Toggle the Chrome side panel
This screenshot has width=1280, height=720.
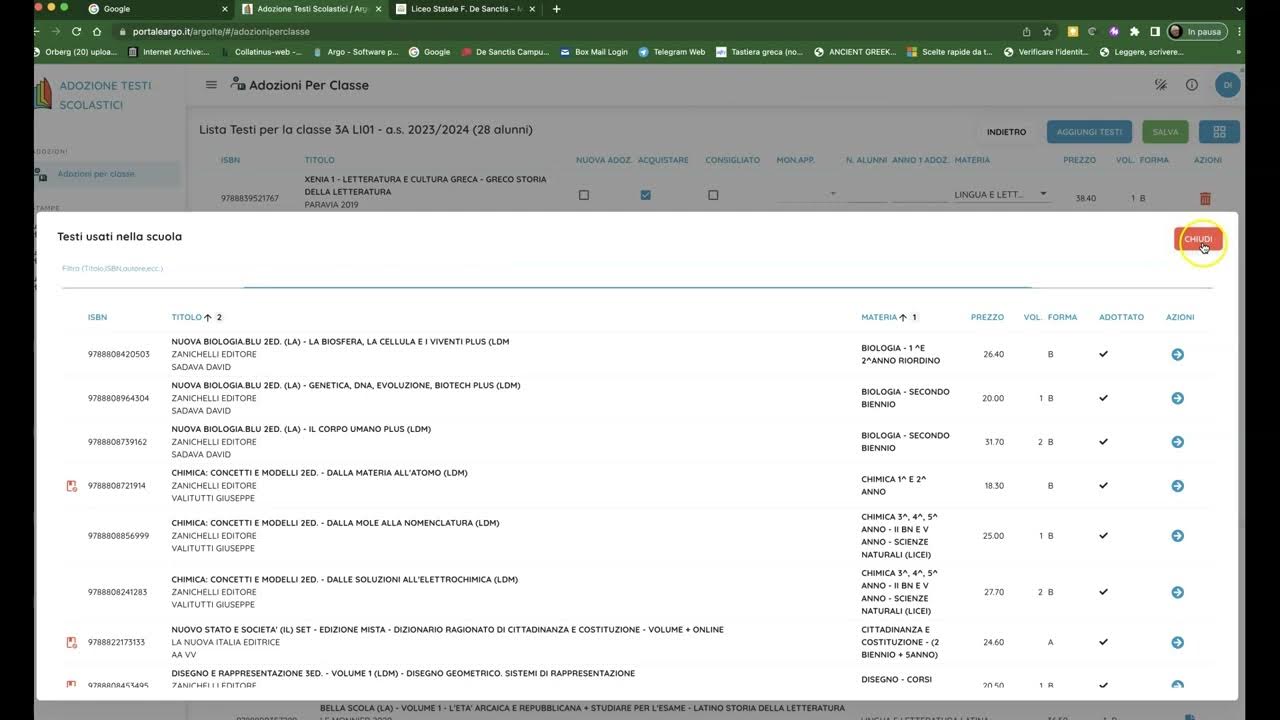pos(1155,31)
